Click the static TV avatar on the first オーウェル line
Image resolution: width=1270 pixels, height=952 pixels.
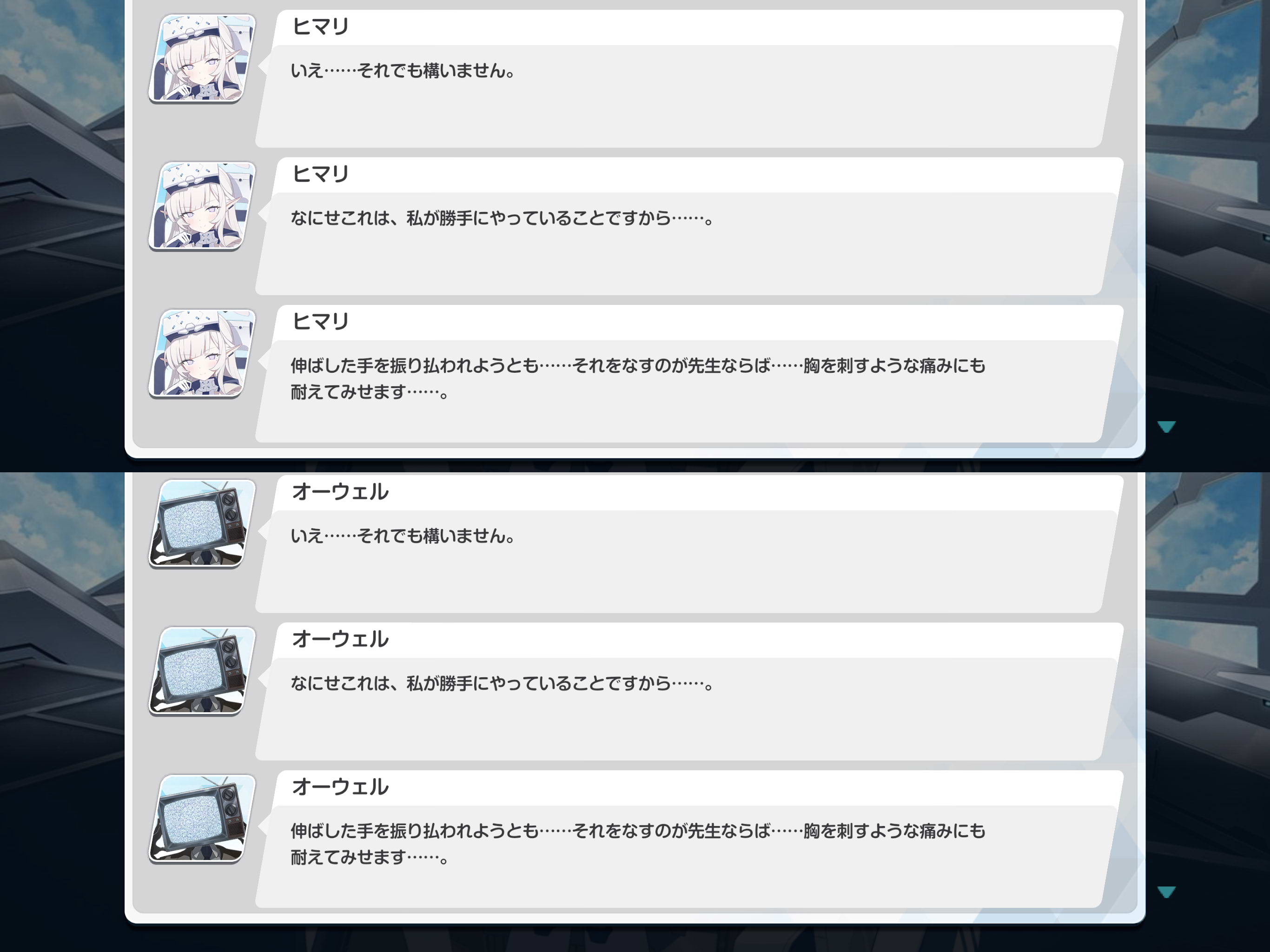[x=202, y=524]
